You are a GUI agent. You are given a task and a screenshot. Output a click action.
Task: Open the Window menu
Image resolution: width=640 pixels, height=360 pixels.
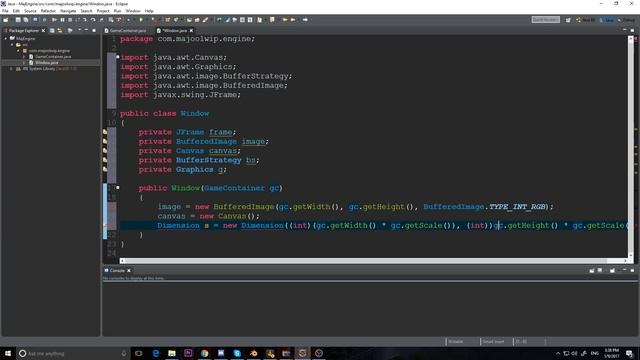(x=133, y=11)
